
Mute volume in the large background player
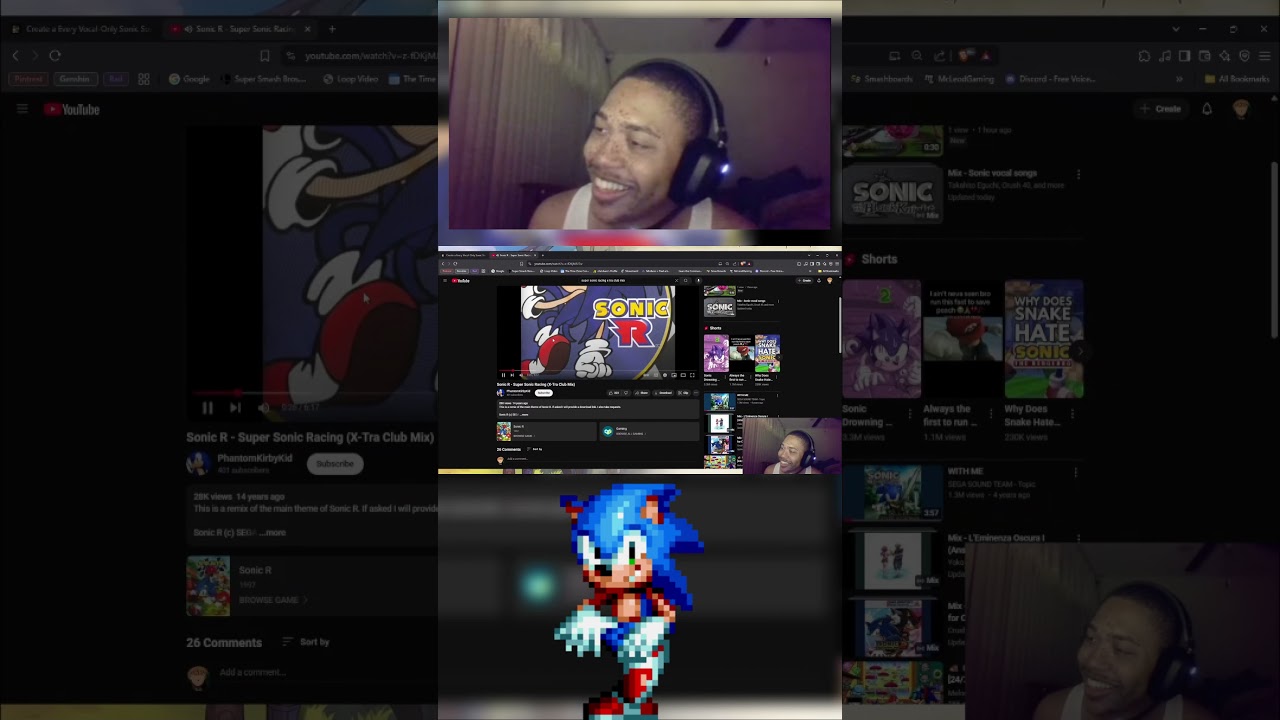coord(264,407)
